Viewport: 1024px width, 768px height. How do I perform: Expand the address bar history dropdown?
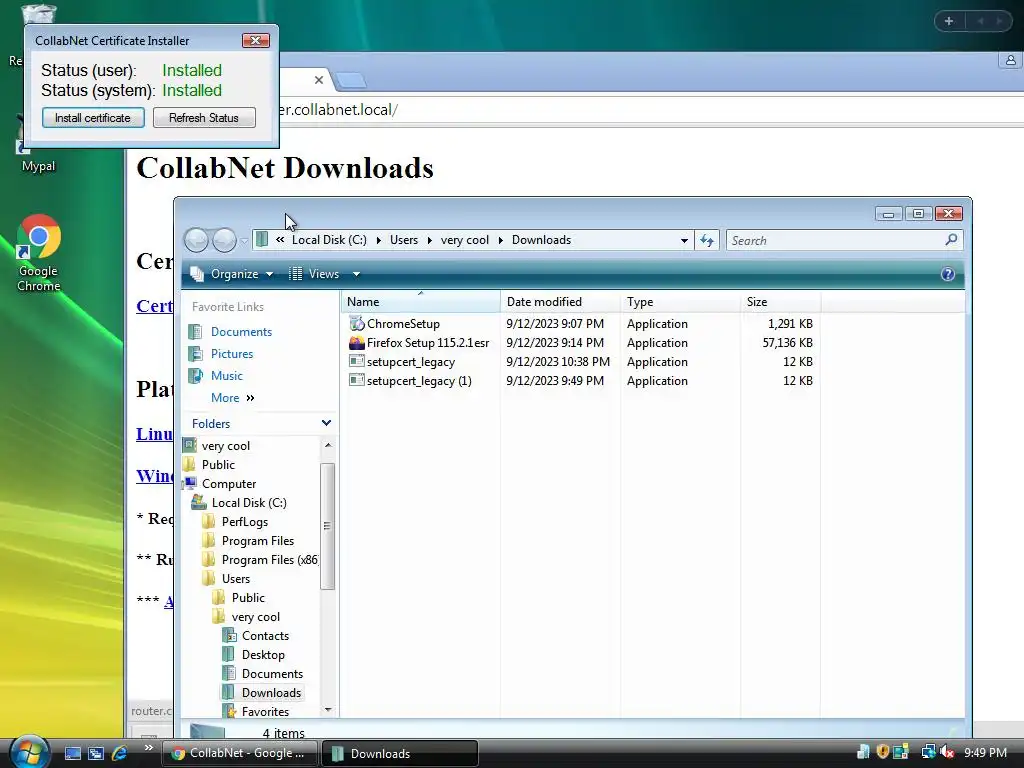point(684,240)
